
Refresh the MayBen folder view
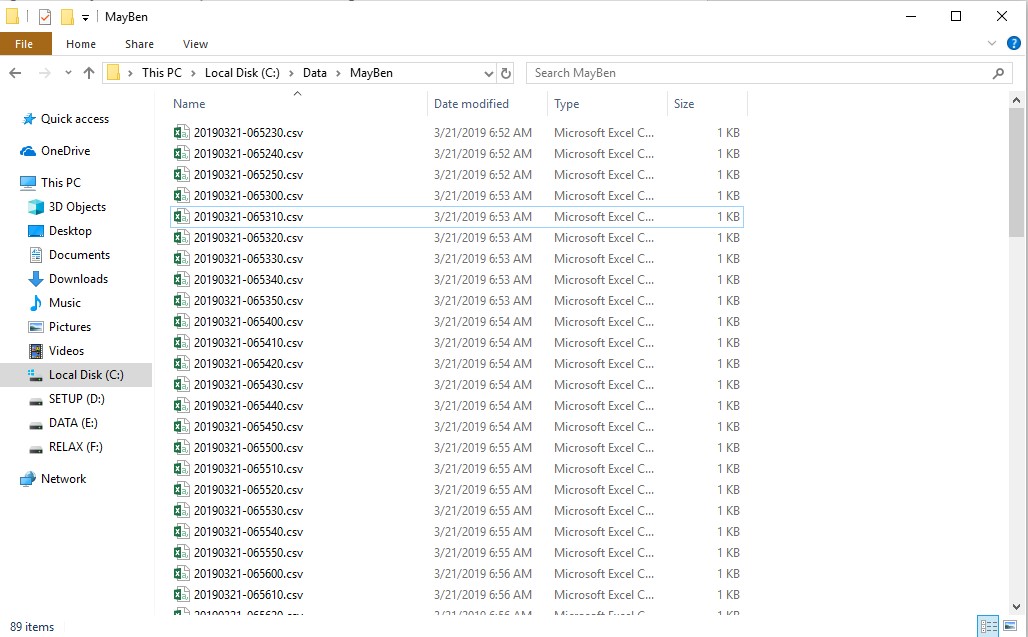[506, 73]
